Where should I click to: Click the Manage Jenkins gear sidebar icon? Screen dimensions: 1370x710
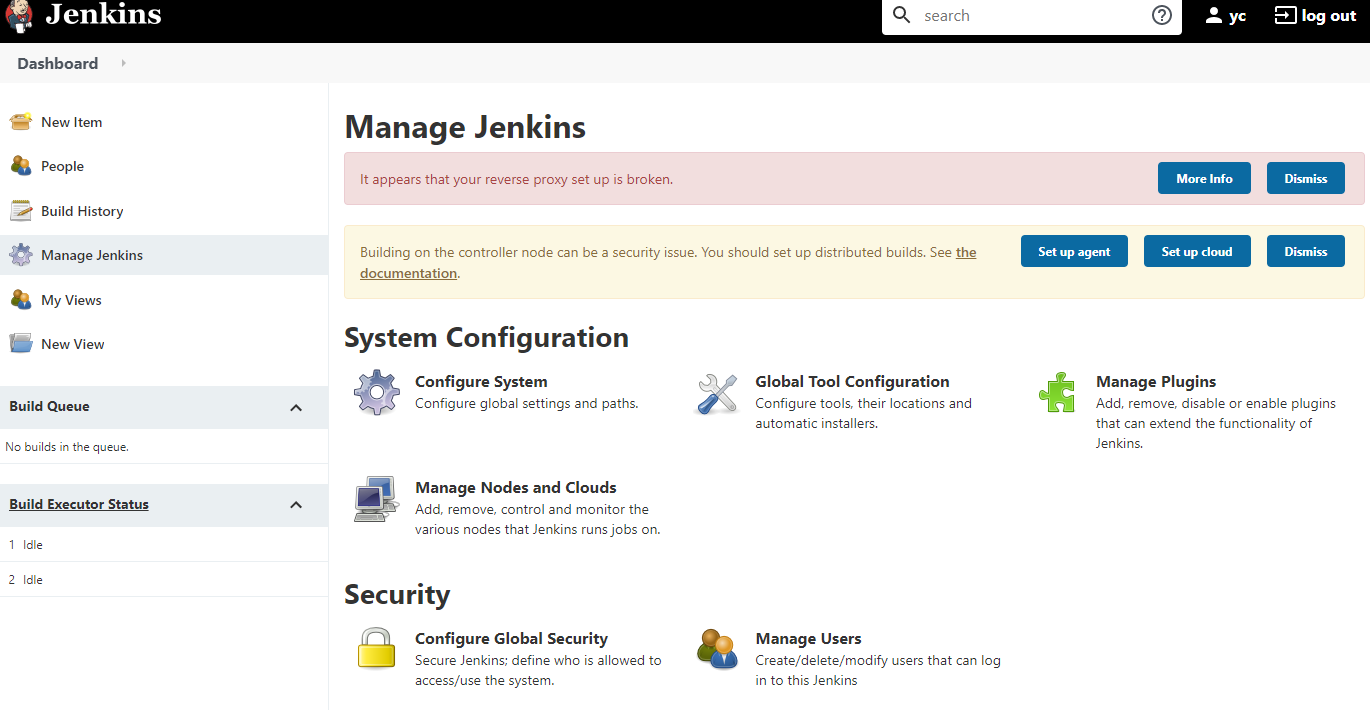pos(21,255)
